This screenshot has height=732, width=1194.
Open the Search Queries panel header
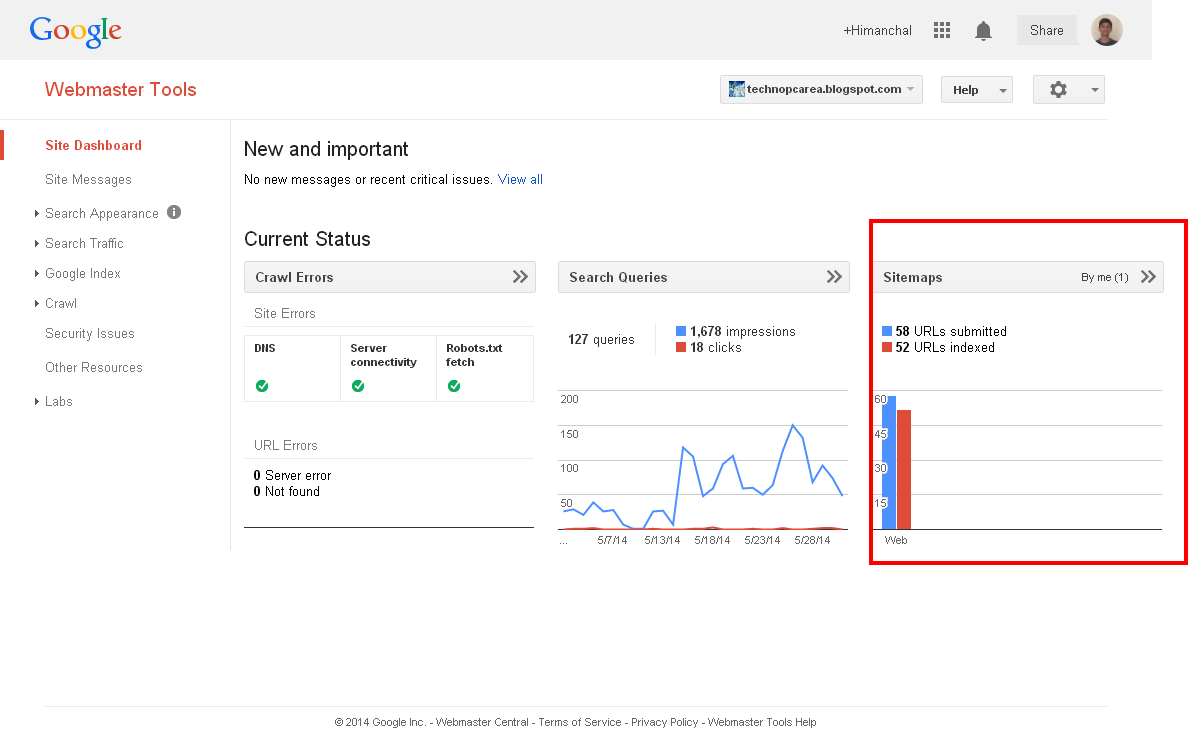[704, 277]
